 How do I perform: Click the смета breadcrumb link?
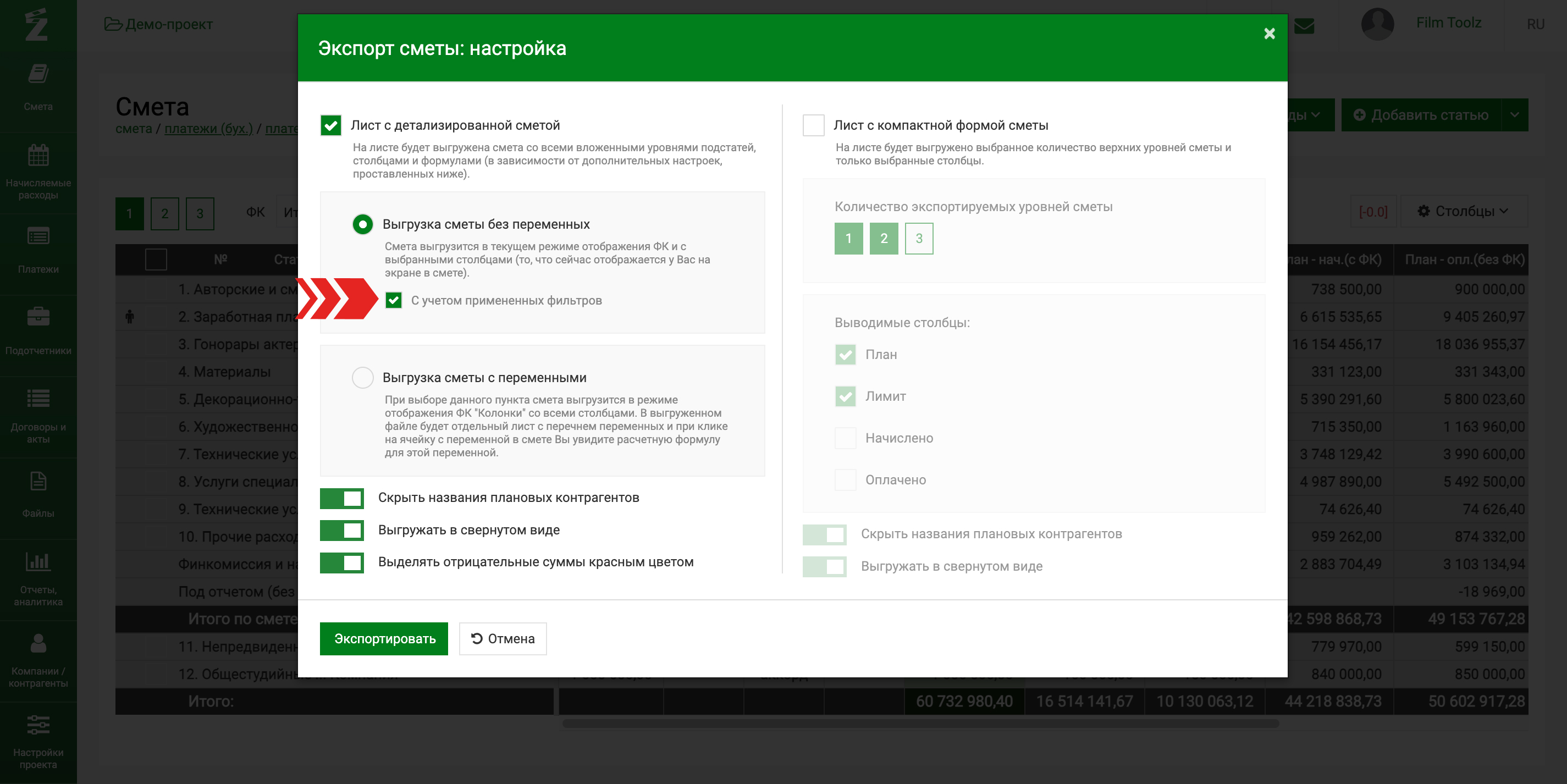pos(134,129)
